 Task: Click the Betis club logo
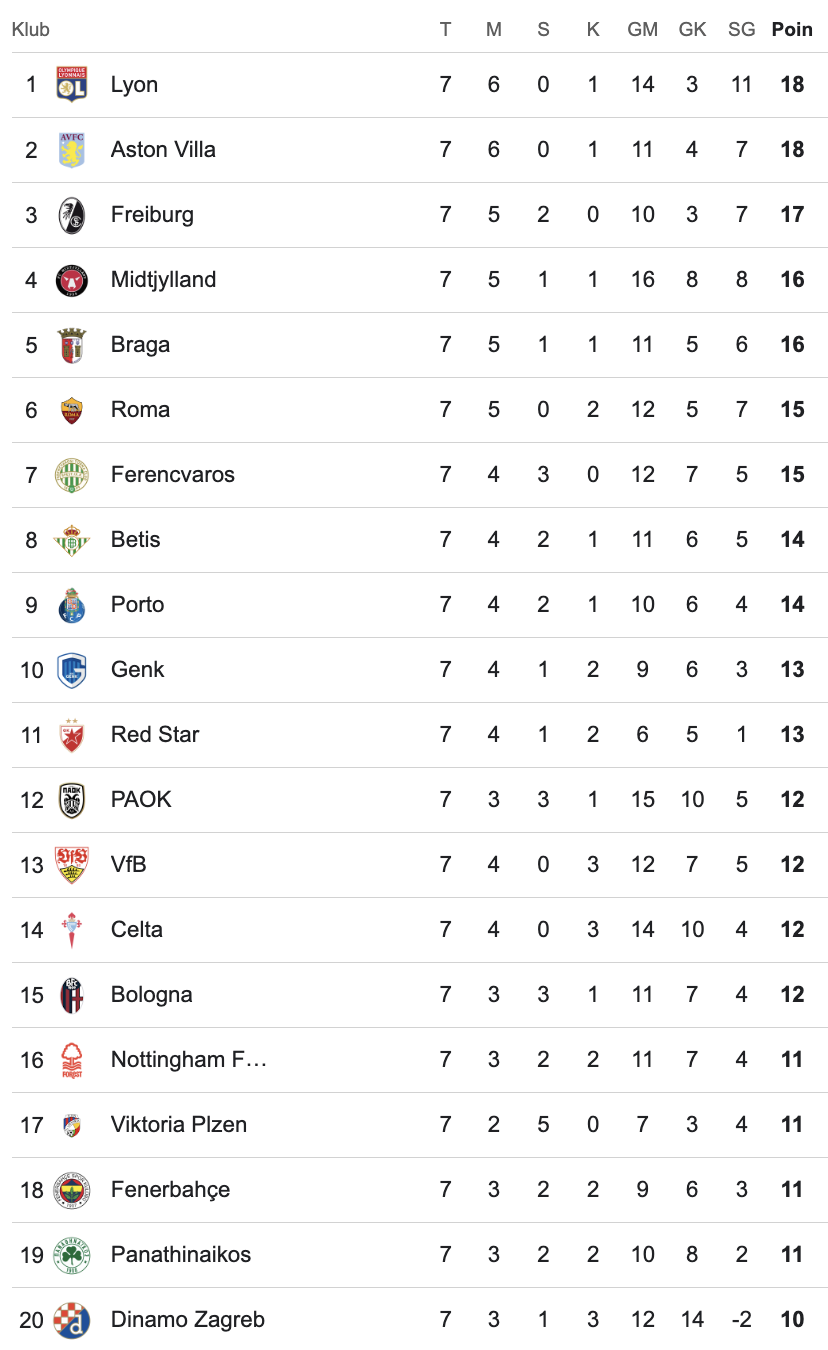(72, 540)
